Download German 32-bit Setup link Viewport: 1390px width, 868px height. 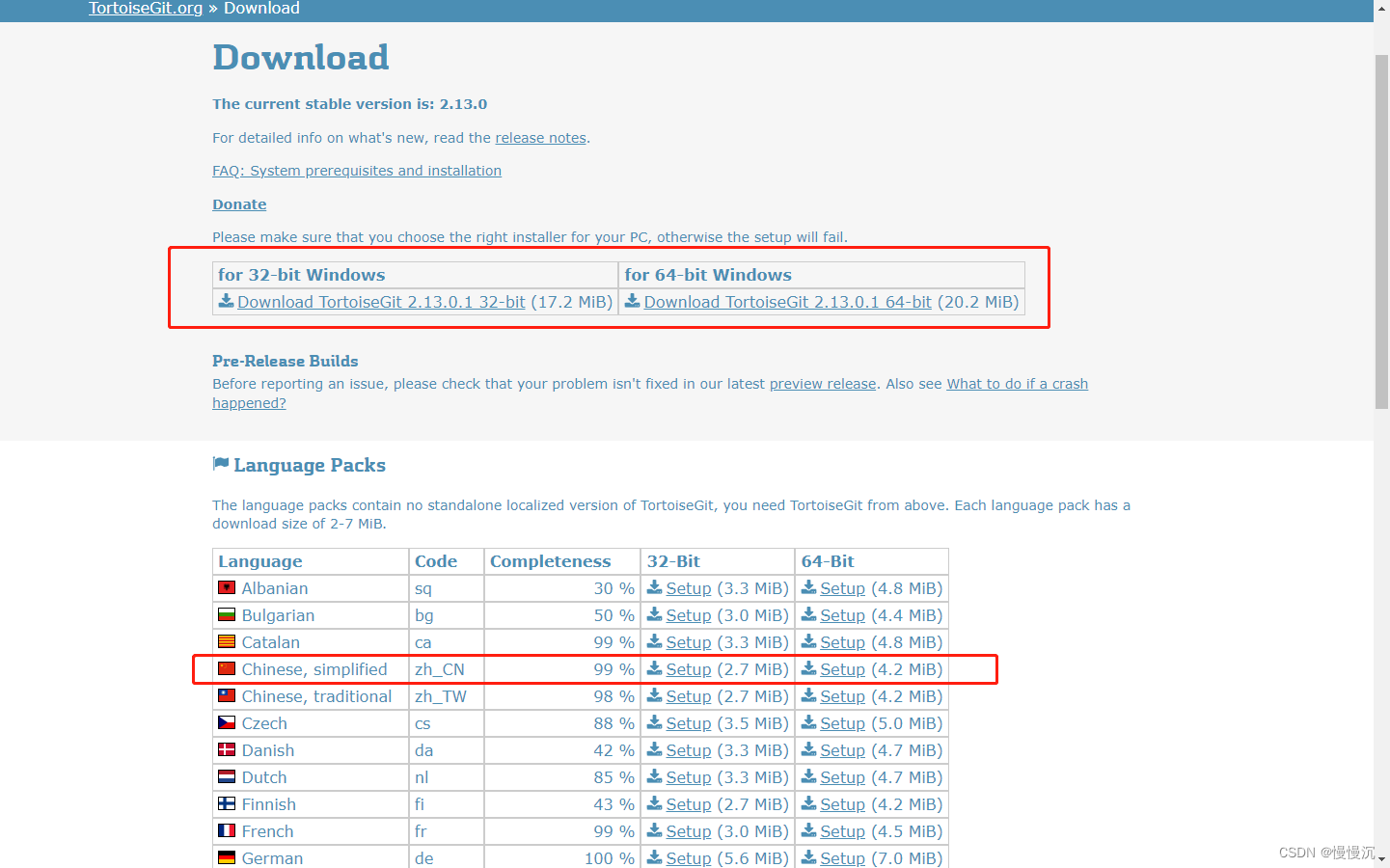point(689,858)
